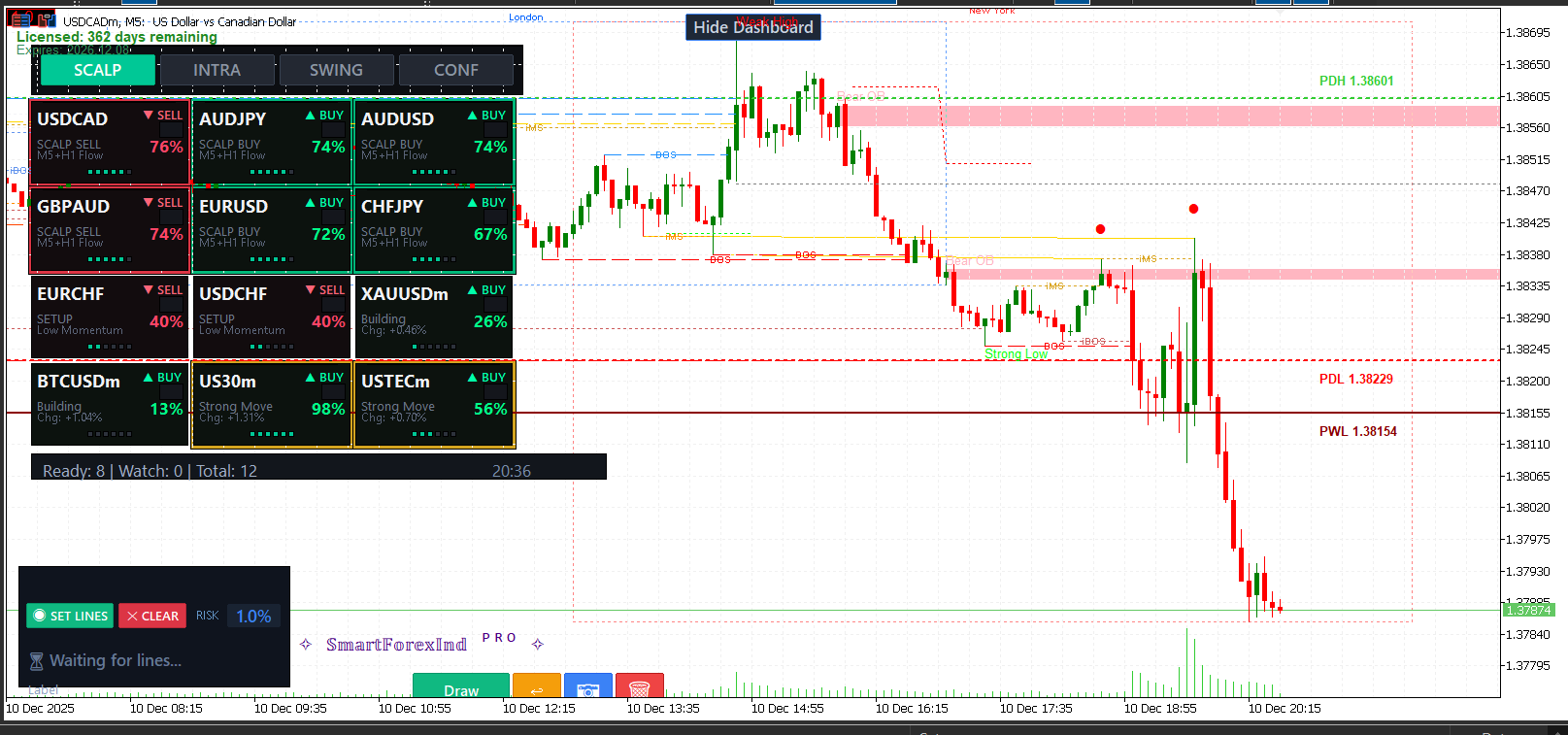
Task: Open the USDCAD signal card
Action: [x=109, y=142]
